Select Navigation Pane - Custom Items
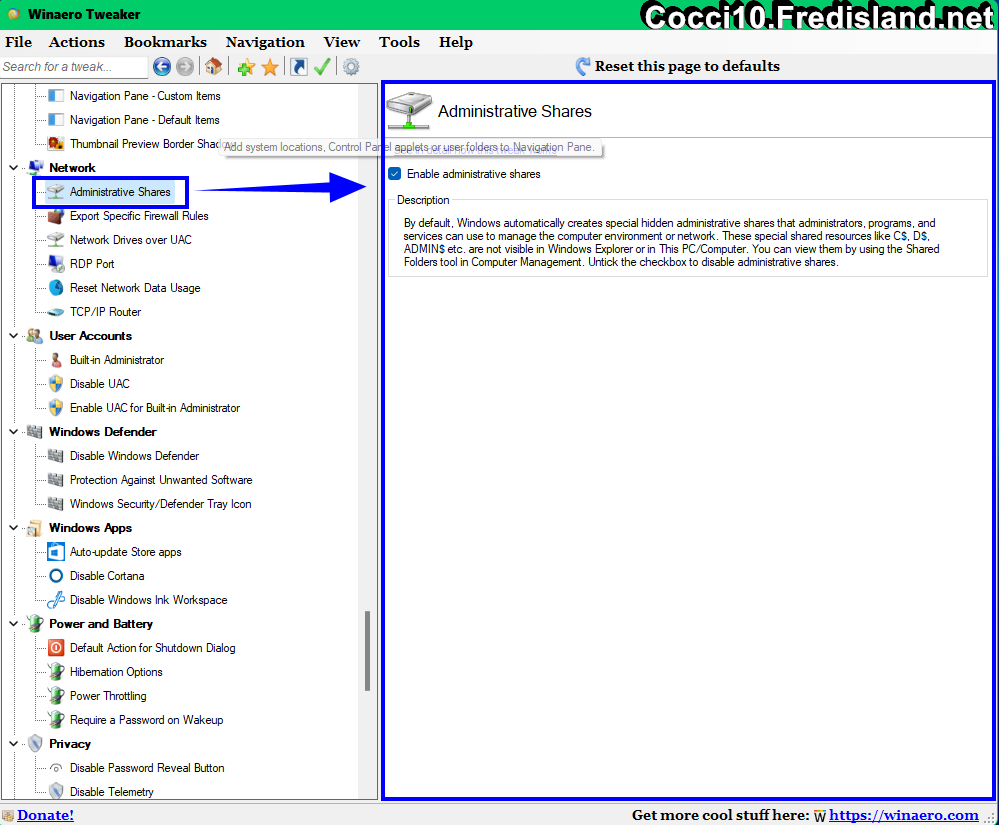The image size is (999, 825). pos(145,96)
